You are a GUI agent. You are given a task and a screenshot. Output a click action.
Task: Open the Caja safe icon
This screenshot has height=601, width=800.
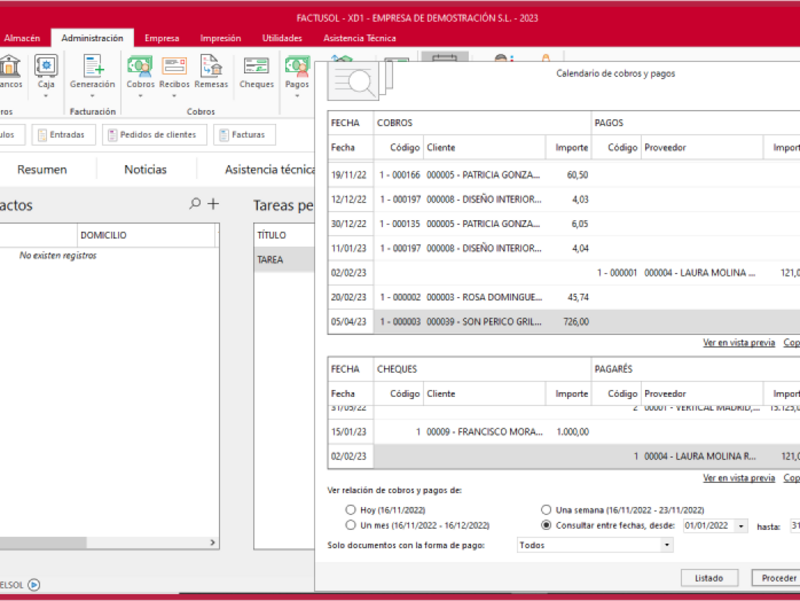[x=46, y=67]
